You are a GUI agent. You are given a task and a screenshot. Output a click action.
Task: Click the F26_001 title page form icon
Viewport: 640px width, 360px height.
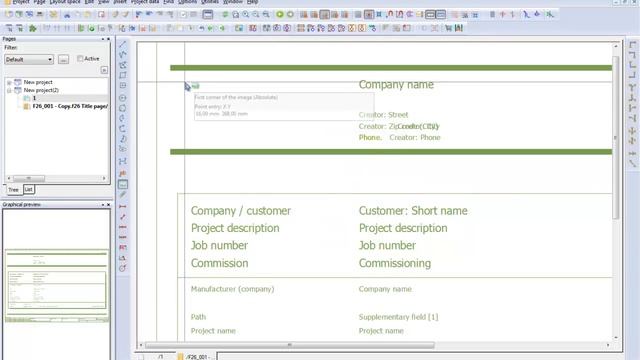(27, 106)
